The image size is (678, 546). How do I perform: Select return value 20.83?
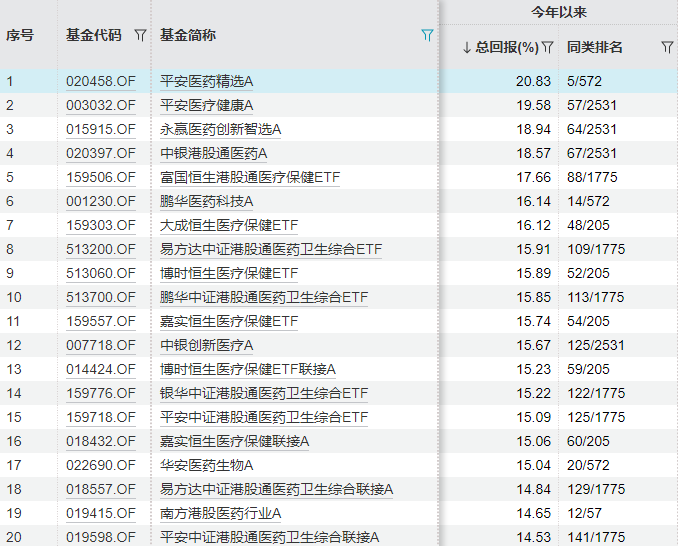534,81
